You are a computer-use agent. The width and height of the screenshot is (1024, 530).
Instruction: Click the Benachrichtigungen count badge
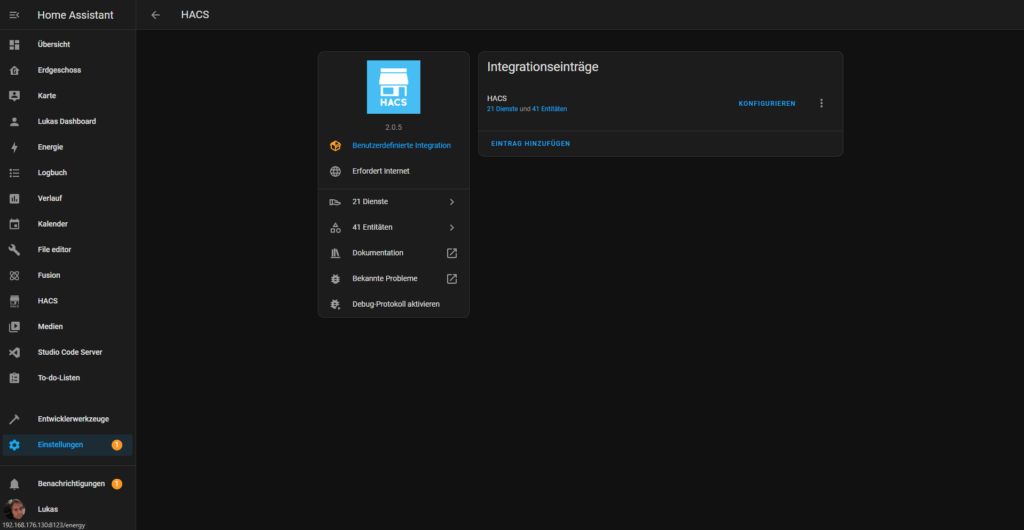pos(117,484)
